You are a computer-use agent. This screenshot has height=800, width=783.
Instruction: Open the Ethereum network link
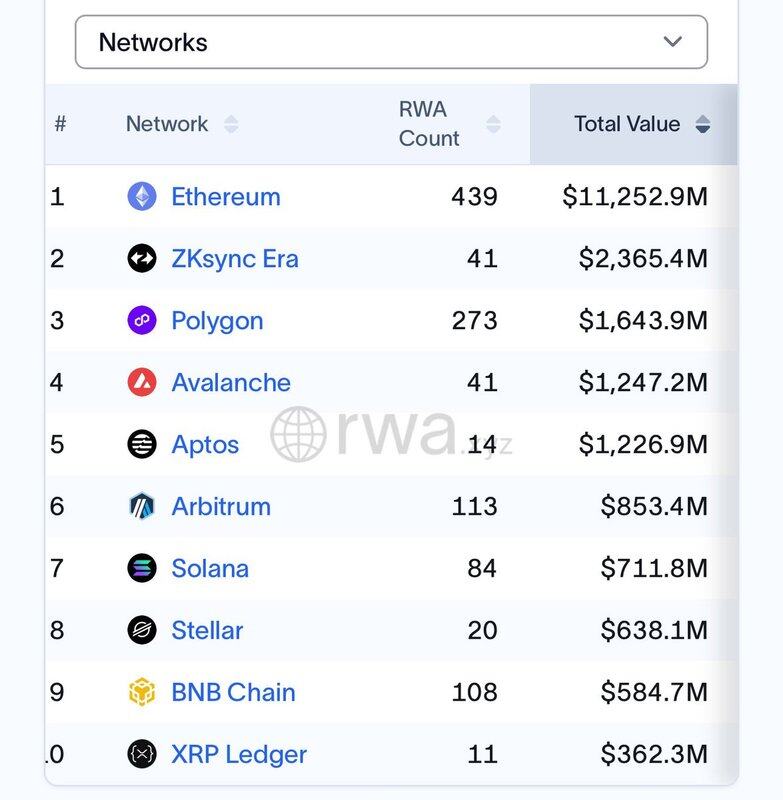coord(226,196)
